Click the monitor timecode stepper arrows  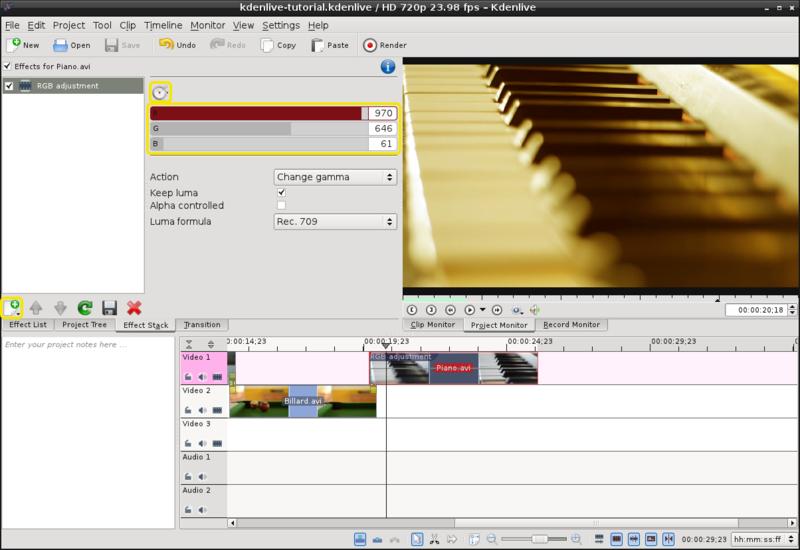pyautogui.click(x=792, y=310)
